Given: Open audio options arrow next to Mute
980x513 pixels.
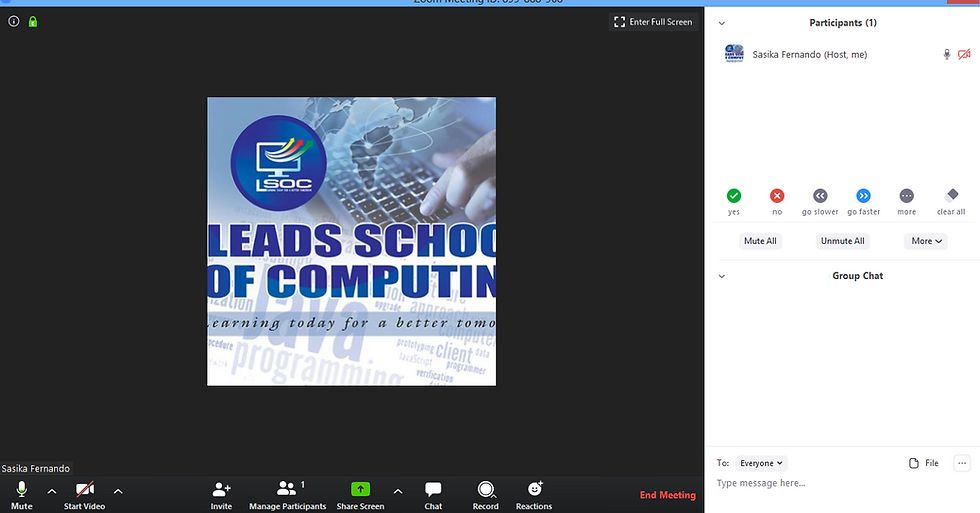Looking at the screenshot, I should tap(52, 492).
